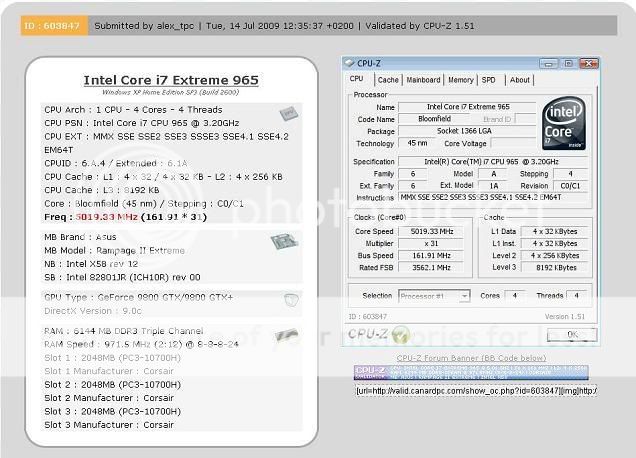Click the Slot 2 : 2048MB line
The width and height of the screenshot is (636, 458).
[x=112, y=385]
